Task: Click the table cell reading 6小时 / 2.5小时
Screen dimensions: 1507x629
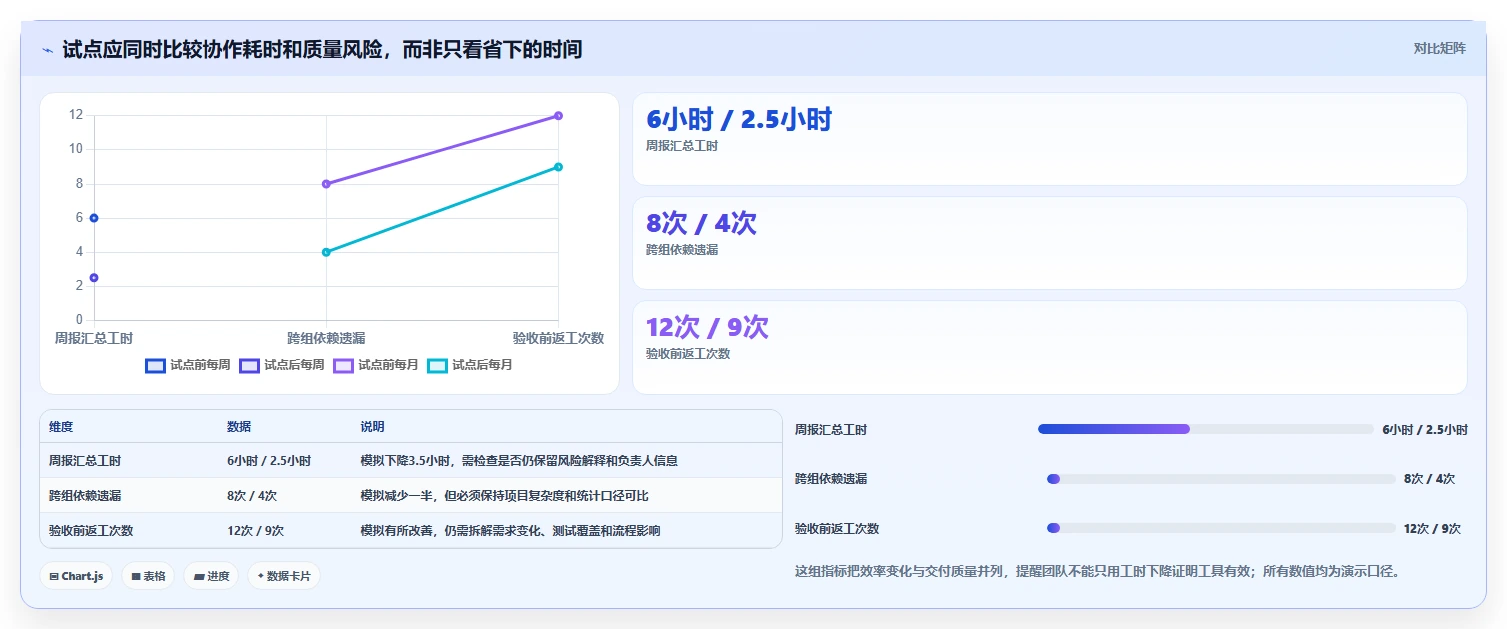Action: [269, 461]
